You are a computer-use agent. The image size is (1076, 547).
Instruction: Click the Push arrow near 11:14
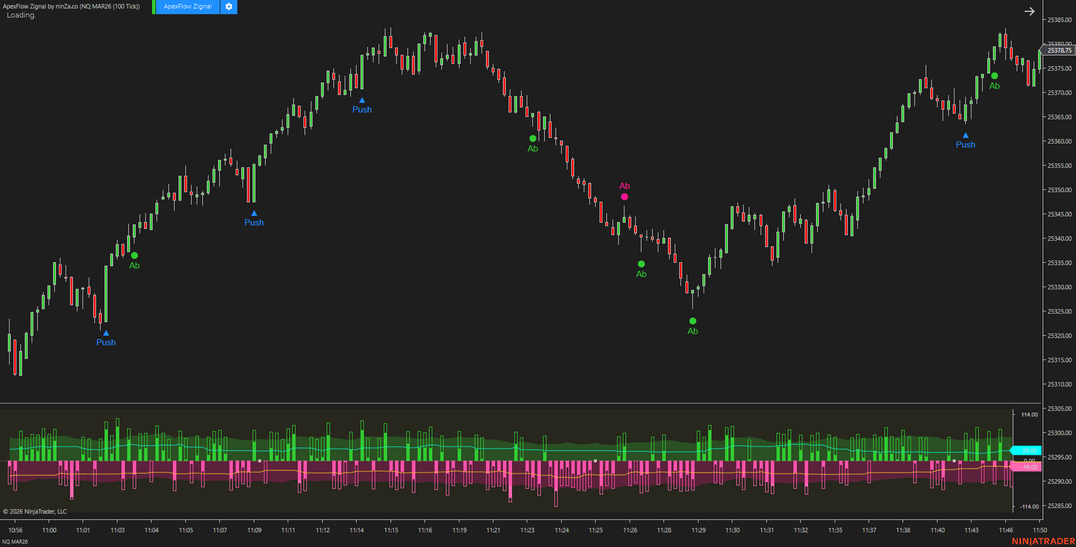tap(362, 100)
